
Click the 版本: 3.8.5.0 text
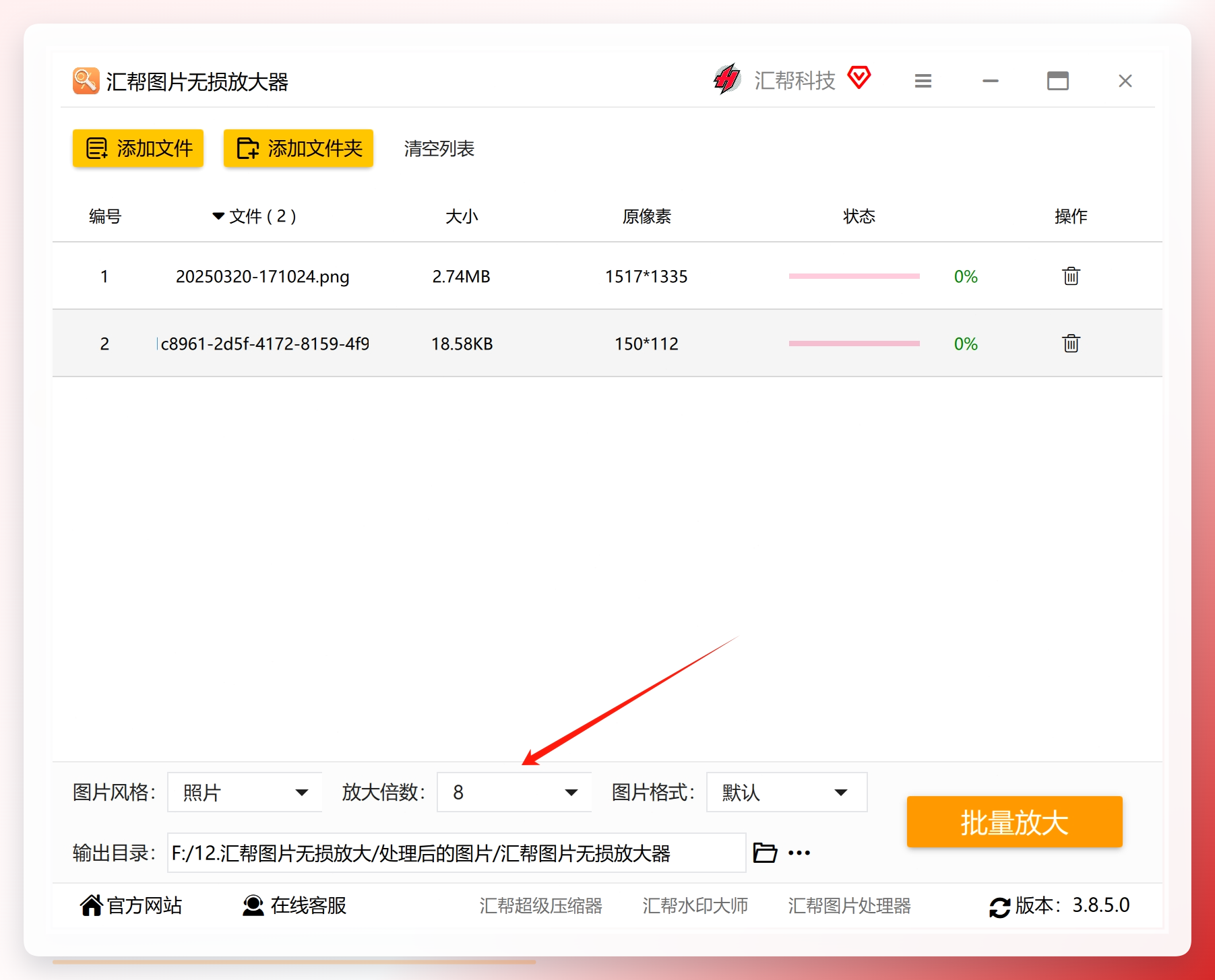tap(1073, 905)
